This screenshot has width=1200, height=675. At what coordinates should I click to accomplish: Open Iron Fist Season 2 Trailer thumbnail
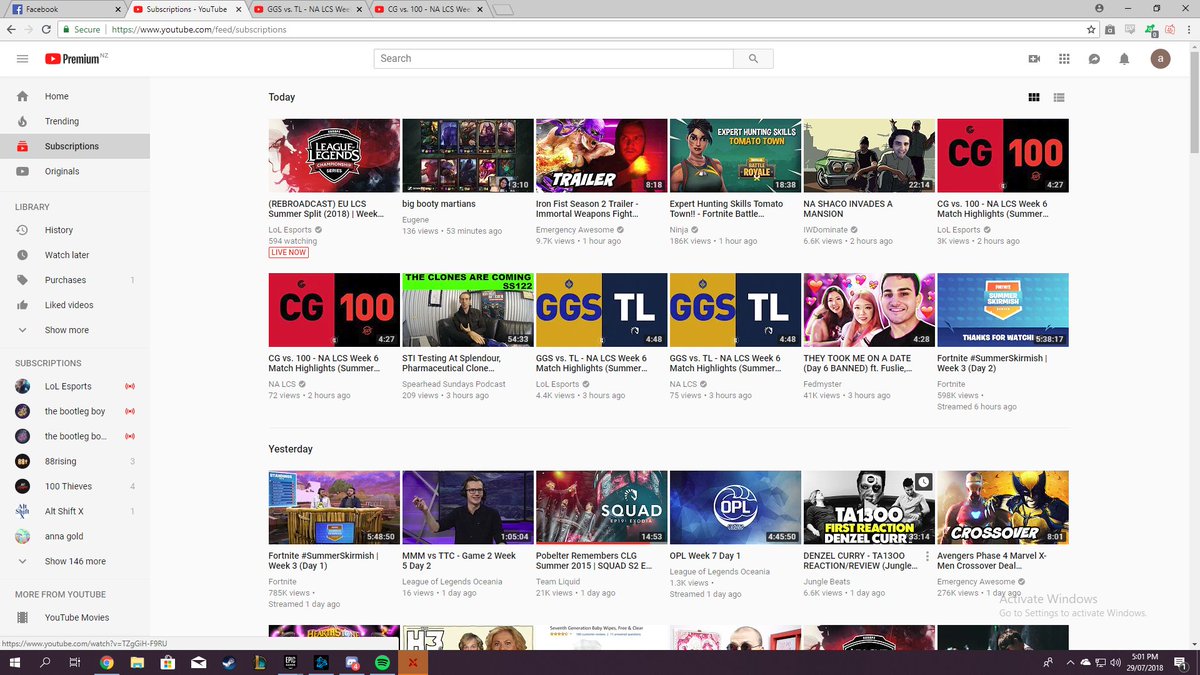pos(601,156)
